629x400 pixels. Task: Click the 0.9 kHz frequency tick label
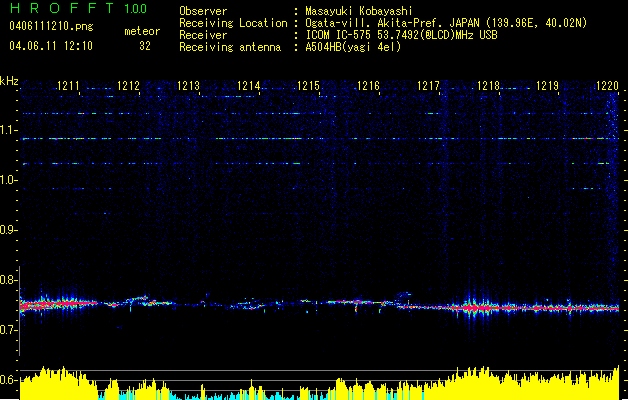click(7, 229)
